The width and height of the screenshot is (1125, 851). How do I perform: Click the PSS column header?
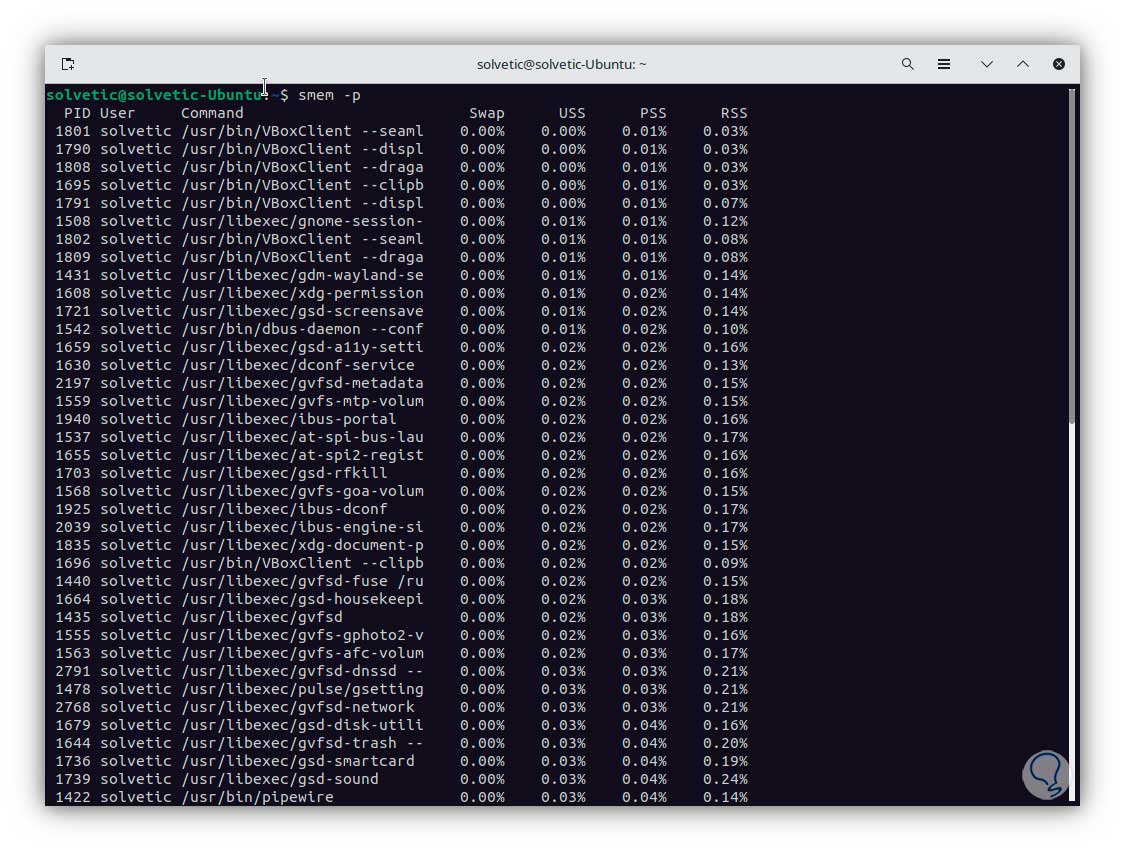tap(653, 113)
